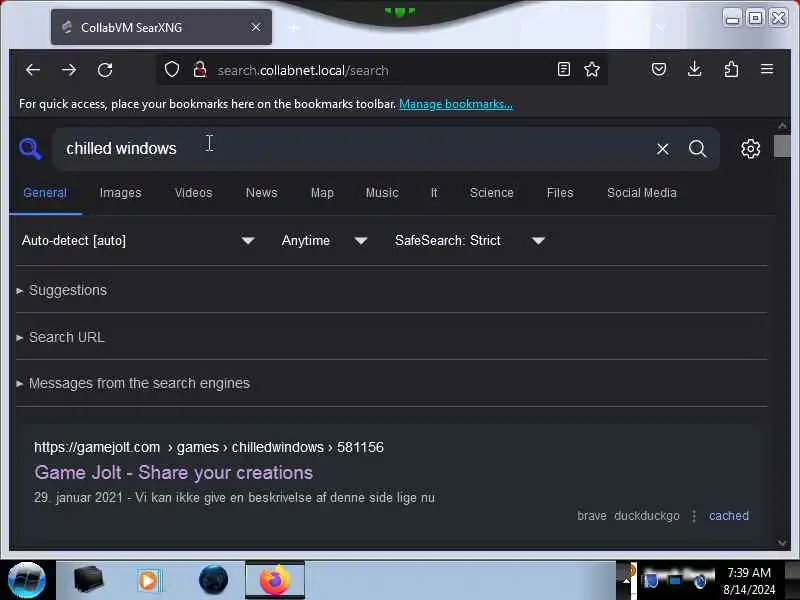Screen dimensions: 800x600
Task: List all tabs dropdown arrow
Action: [x=661, y=28]
